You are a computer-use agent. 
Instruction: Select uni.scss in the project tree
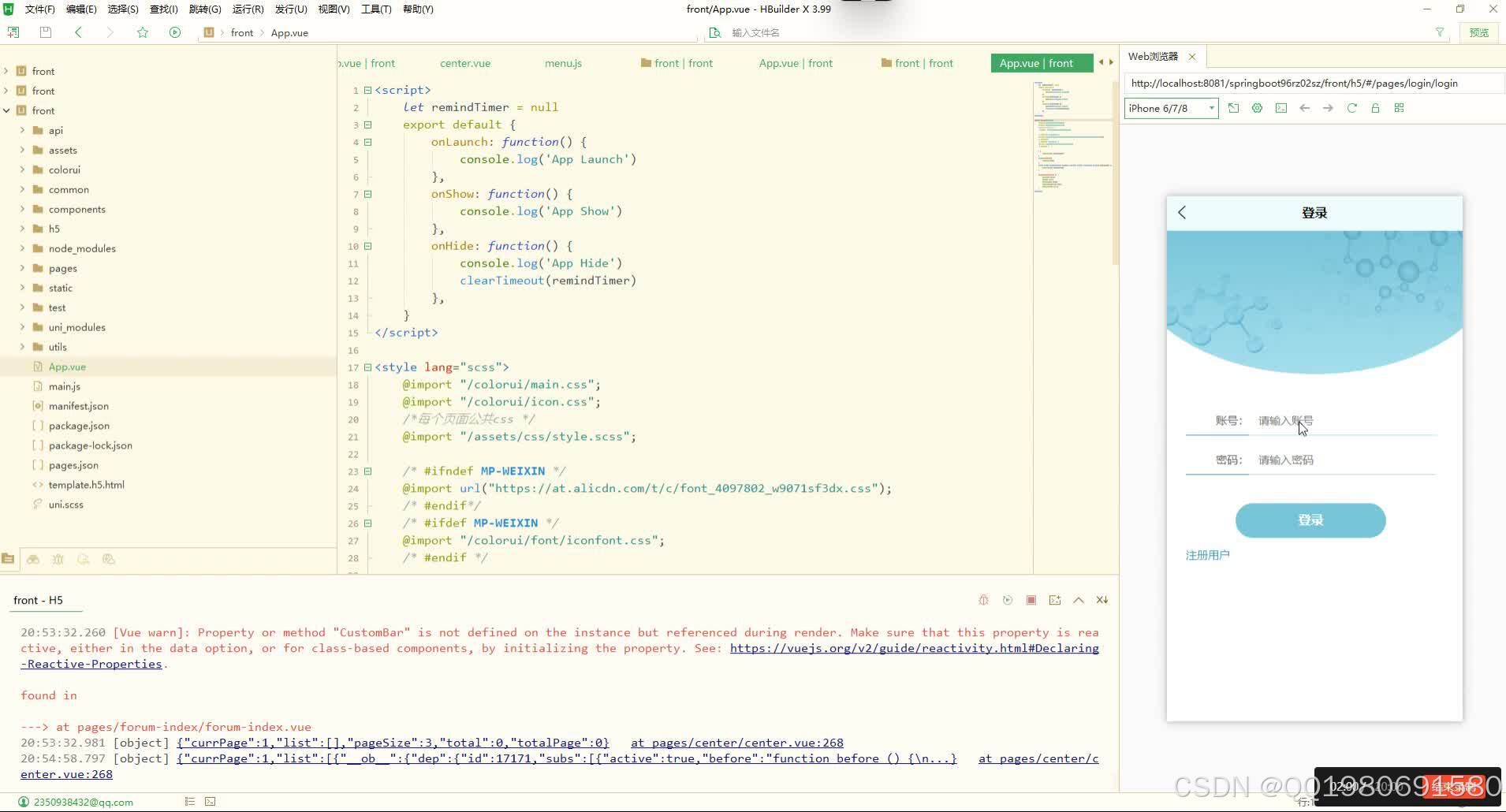(65, 505)
